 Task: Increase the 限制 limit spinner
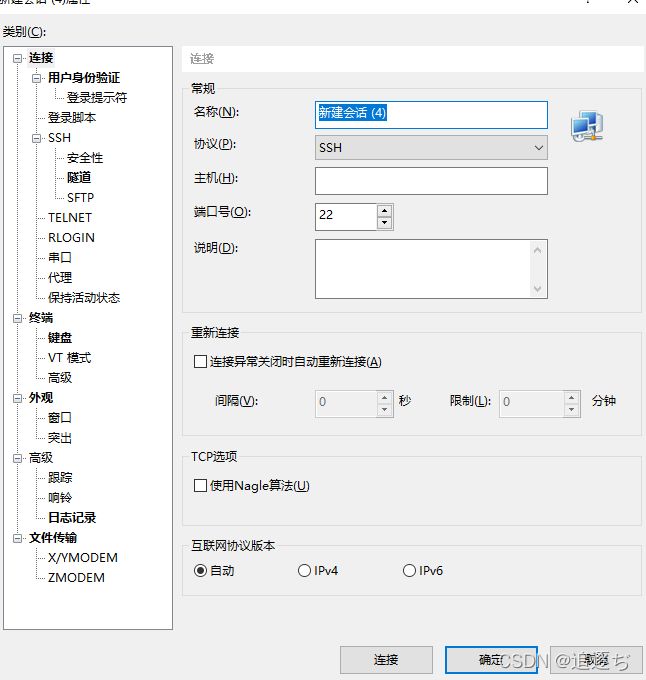coord(571,397)
